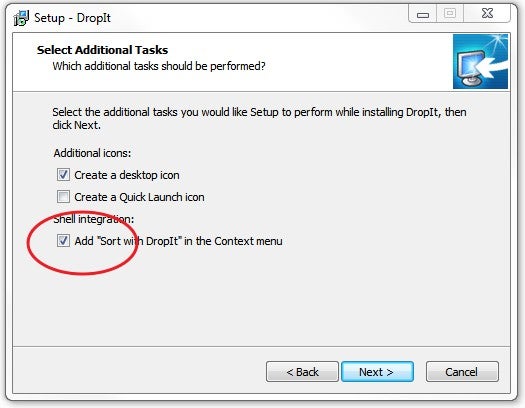525x408 pixels.
Task: Click the blue computer wizard image
Action: point(480,61)
